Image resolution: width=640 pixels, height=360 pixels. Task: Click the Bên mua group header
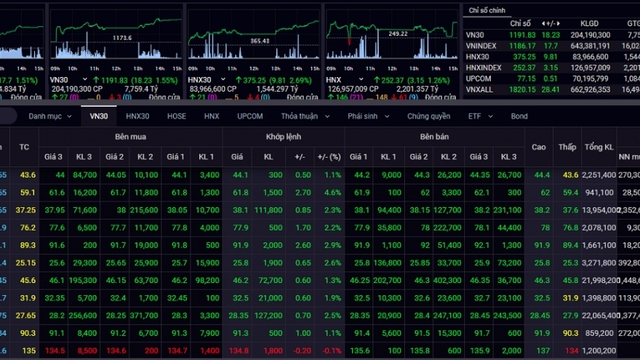(130, 137)
